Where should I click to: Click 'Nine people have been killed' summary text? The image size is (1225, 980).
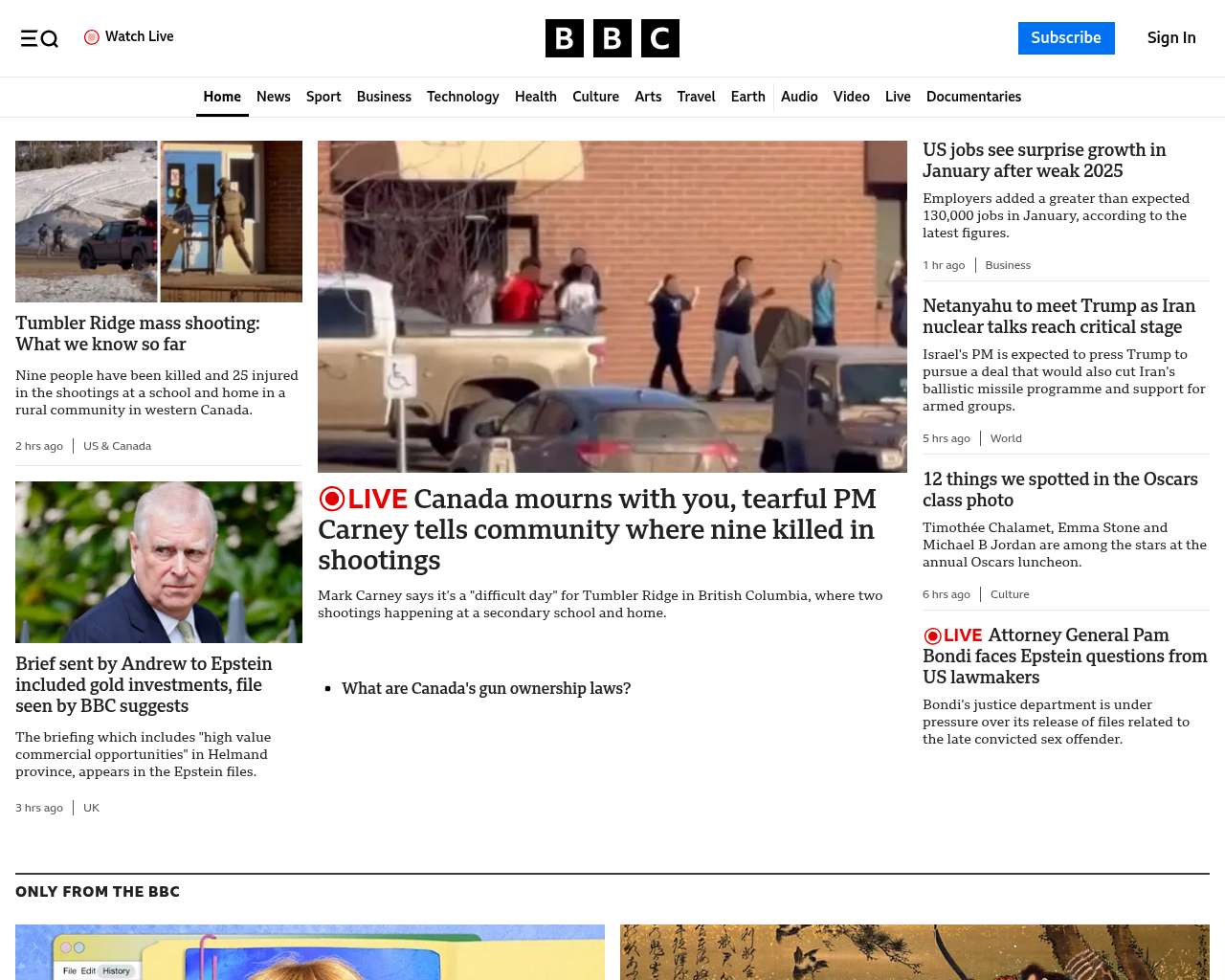point(157,392)
